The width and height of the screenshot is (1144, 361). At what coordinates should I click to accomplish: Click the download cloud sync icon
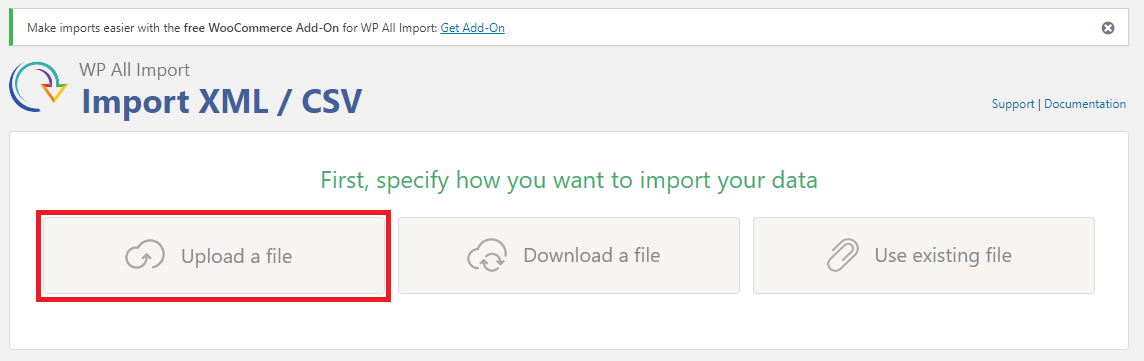pyautogui.click(x=487, y=256)
